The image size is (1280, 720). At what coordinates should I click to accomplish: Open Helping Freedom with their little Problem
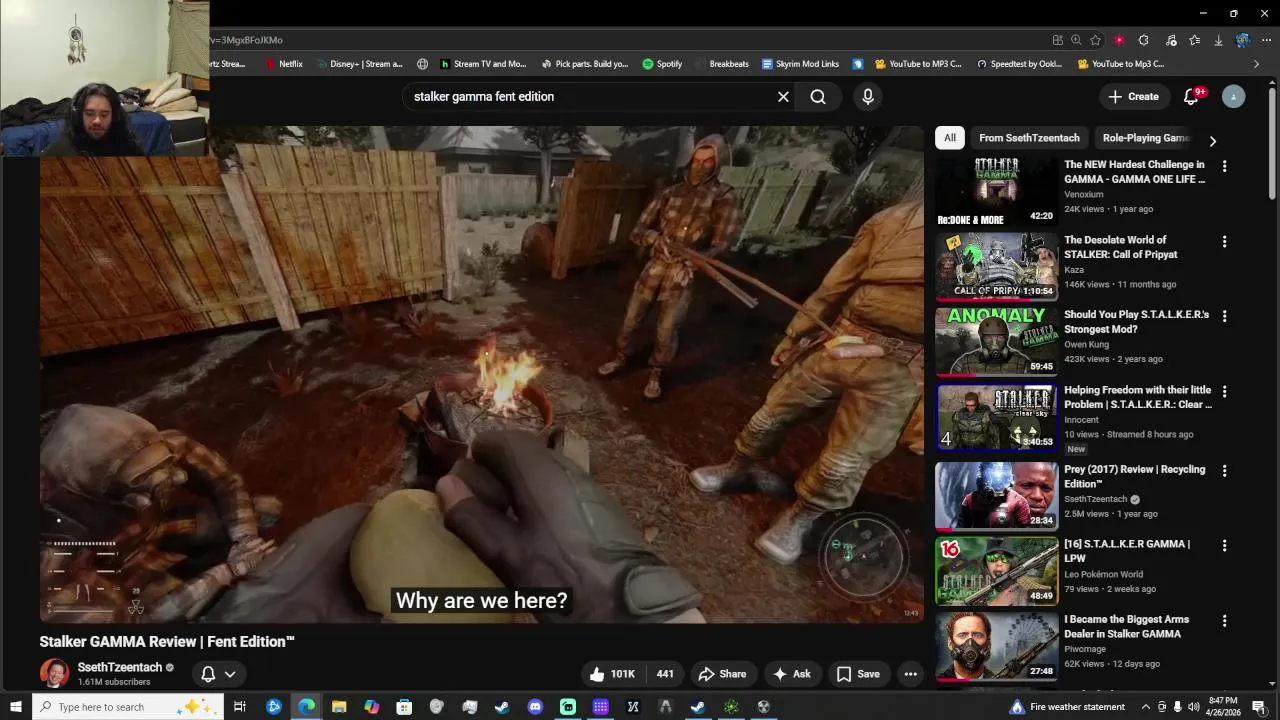(x=1137, y=397)
